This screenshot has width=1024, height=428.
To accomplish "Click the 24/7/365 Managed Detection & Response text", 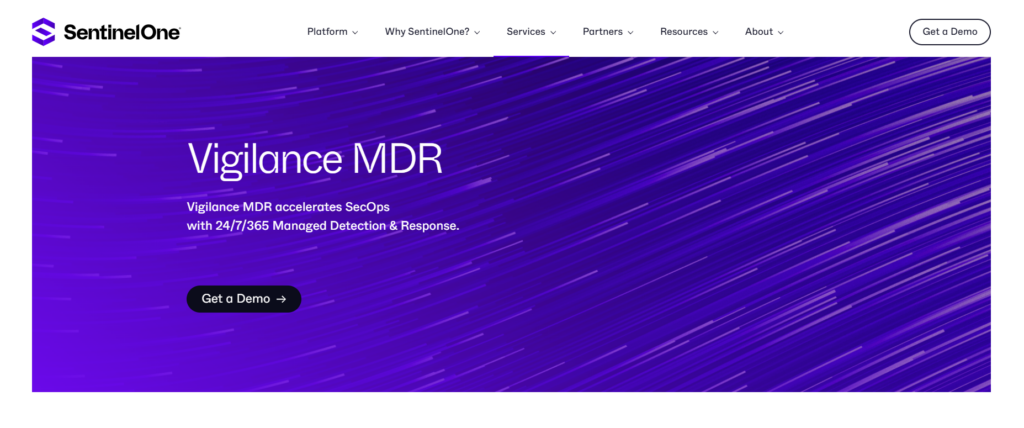I will pos(334,226).
